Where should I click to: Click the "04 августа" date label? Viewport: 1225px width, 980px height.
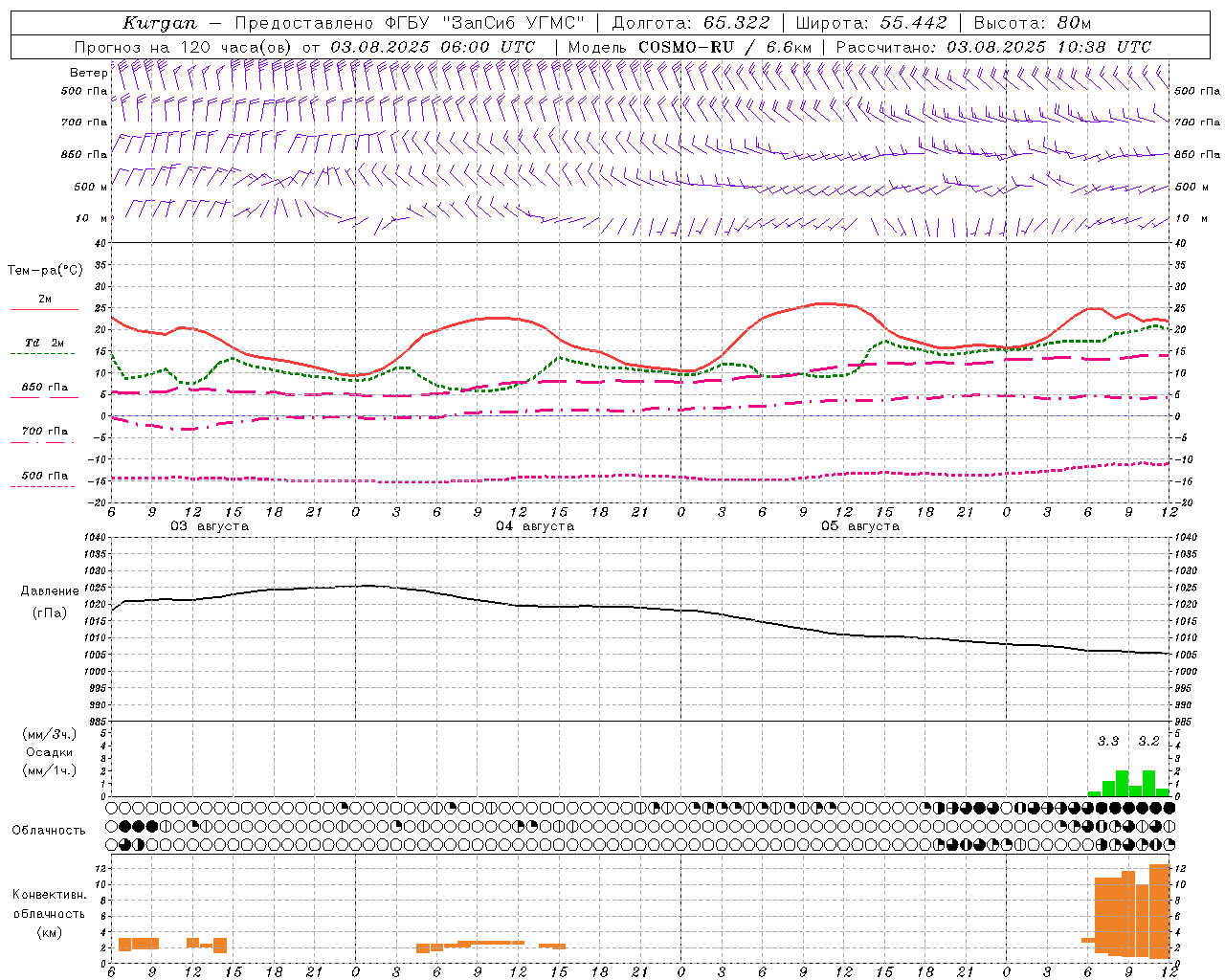coord(535,526)
